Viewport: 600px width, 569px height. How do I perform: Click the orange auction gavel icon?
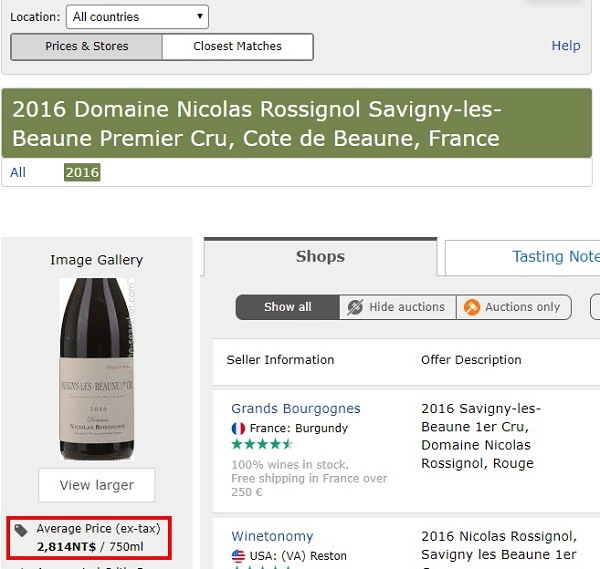[x=472, y=307]
